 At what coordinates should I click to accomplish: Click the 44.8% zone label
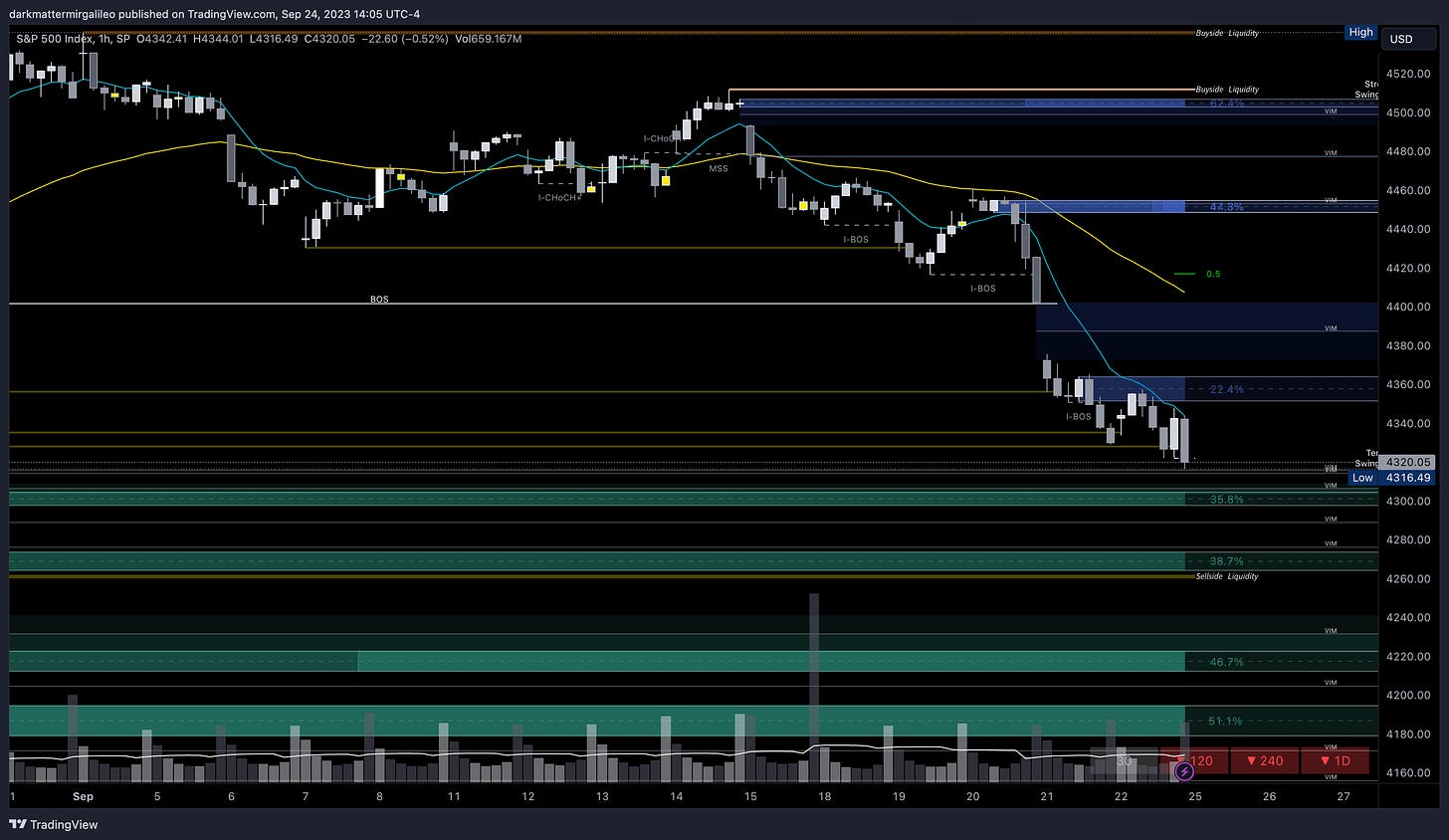click(1227, 207)
